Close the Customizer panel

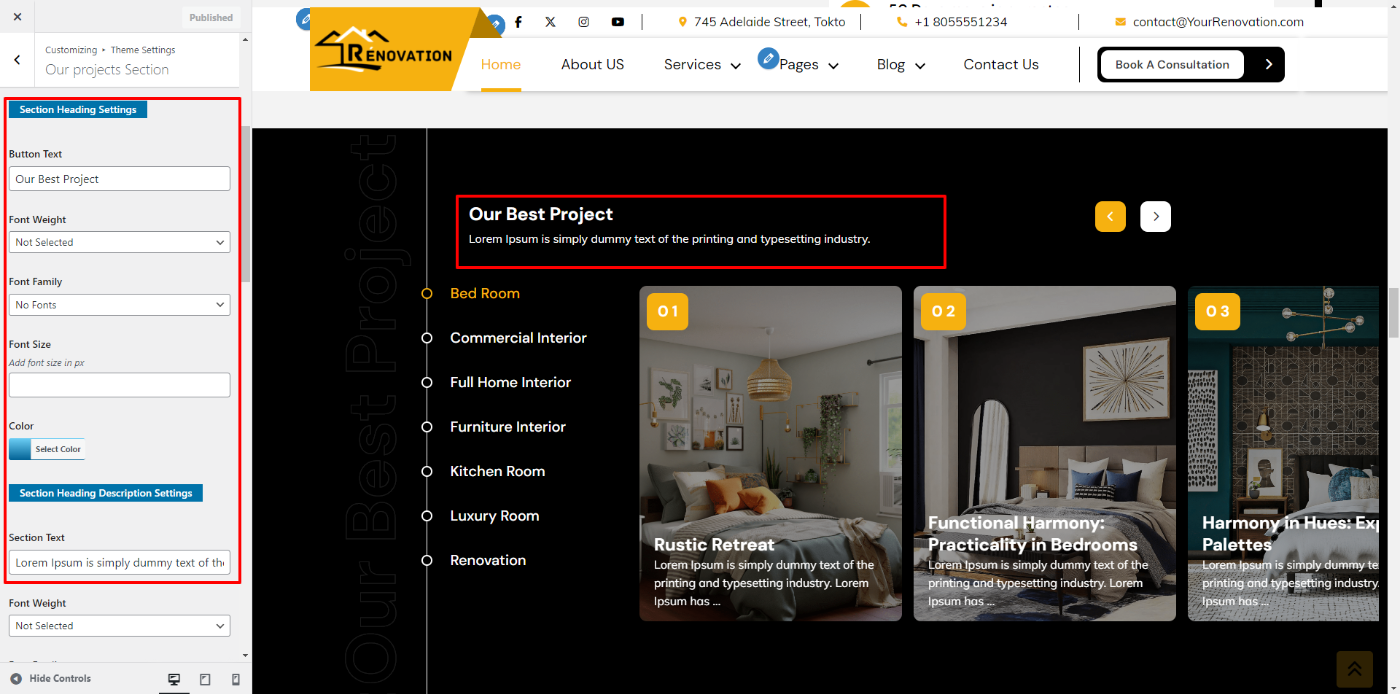tap(17, 17)
